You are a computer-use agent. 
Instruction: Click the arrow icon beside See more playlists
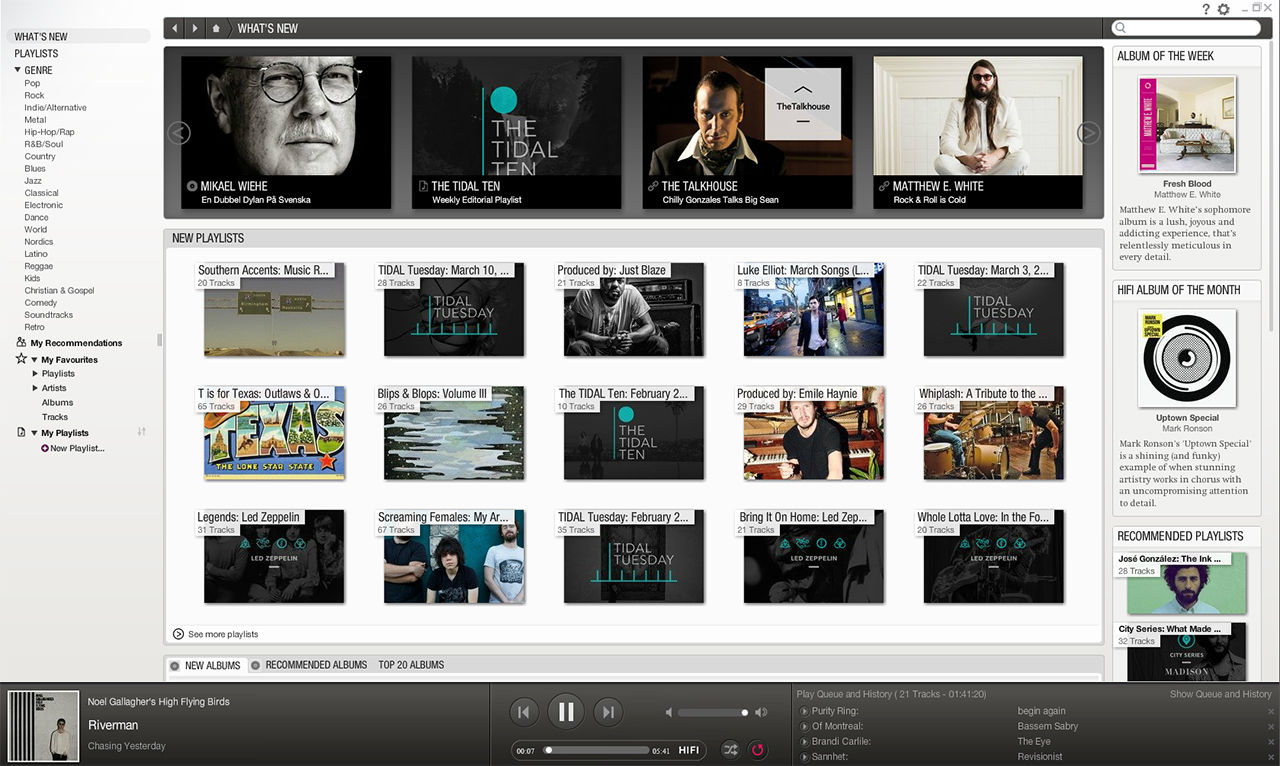[x=178, y=634]
